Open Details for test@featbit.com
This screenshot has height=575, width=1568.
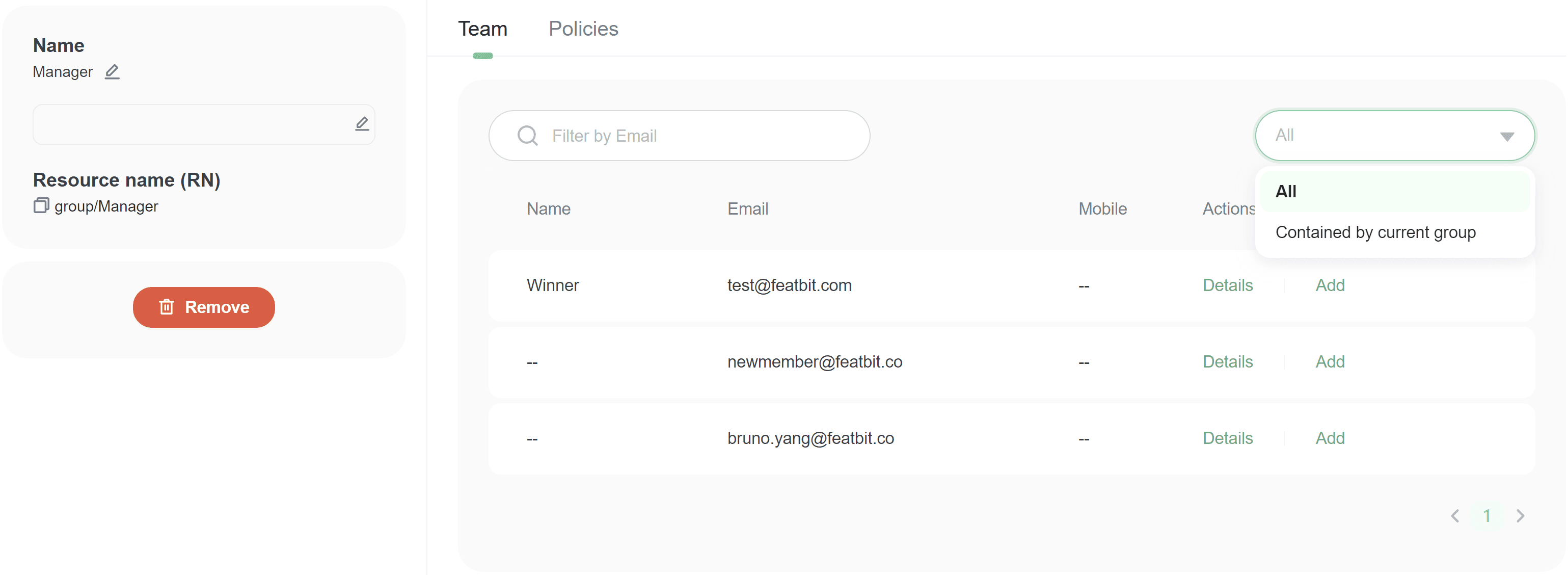click(x=1227, y=285)
